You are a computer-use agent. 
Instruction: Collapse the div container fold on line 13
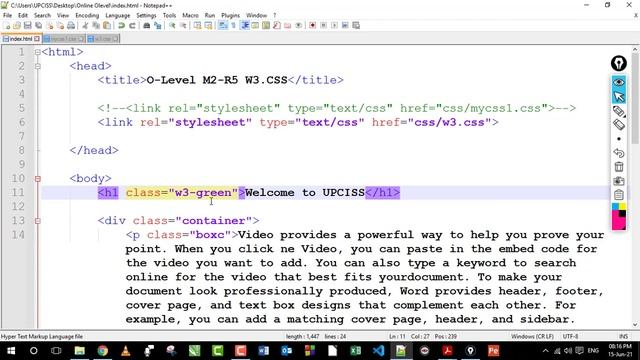click(38, 221)
